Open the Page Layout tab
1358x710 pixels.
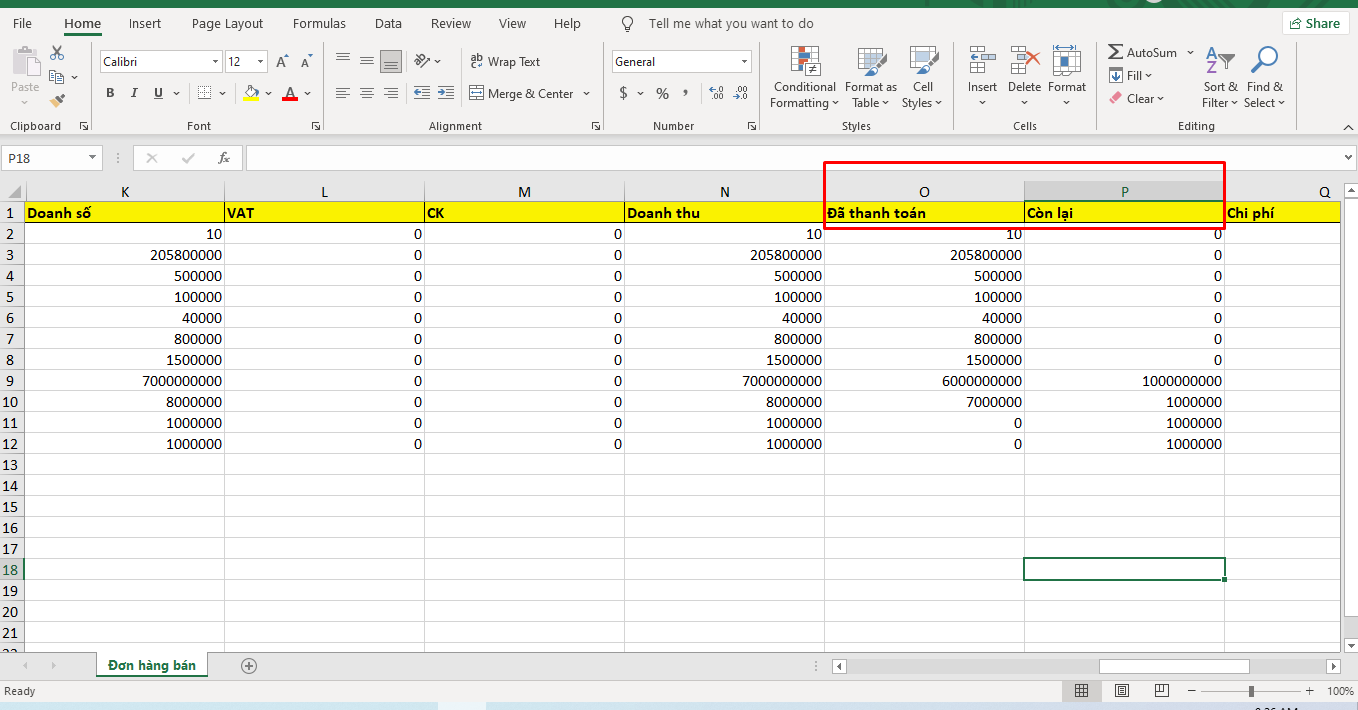[227, 23]
